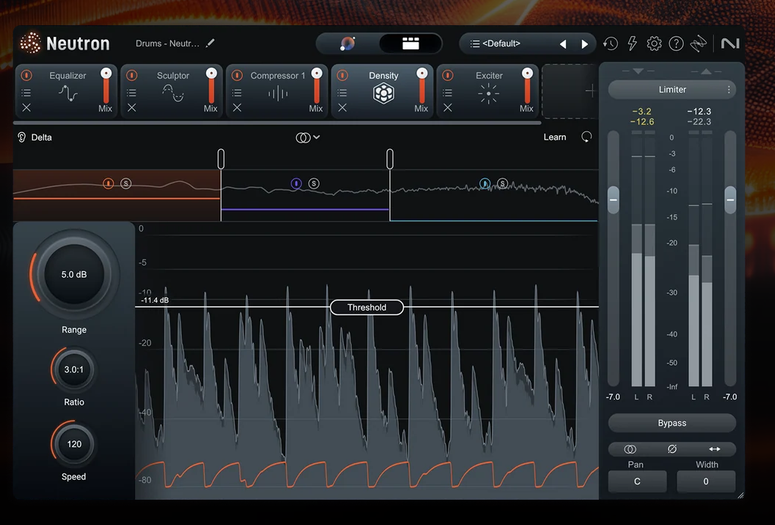Switch to the detailed modules view icon
Viewport: 775px width, 525px height.
[410, 44]
